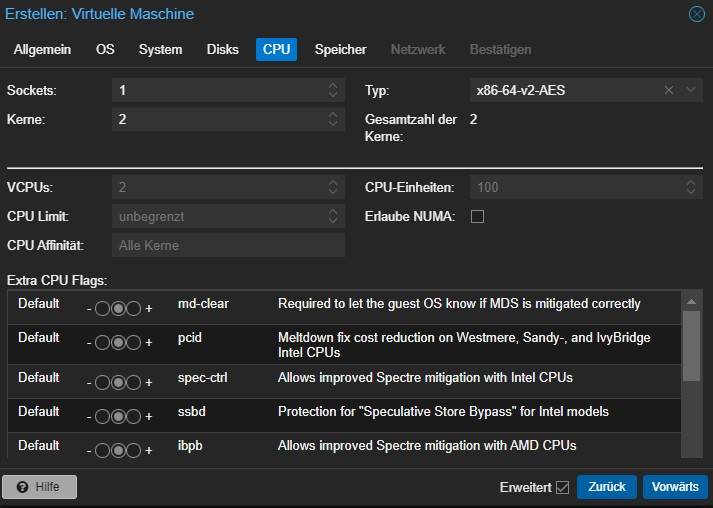Click Vorwärts to continue
Viewport: 713px width, 508px height.
[x=674, y=487]
